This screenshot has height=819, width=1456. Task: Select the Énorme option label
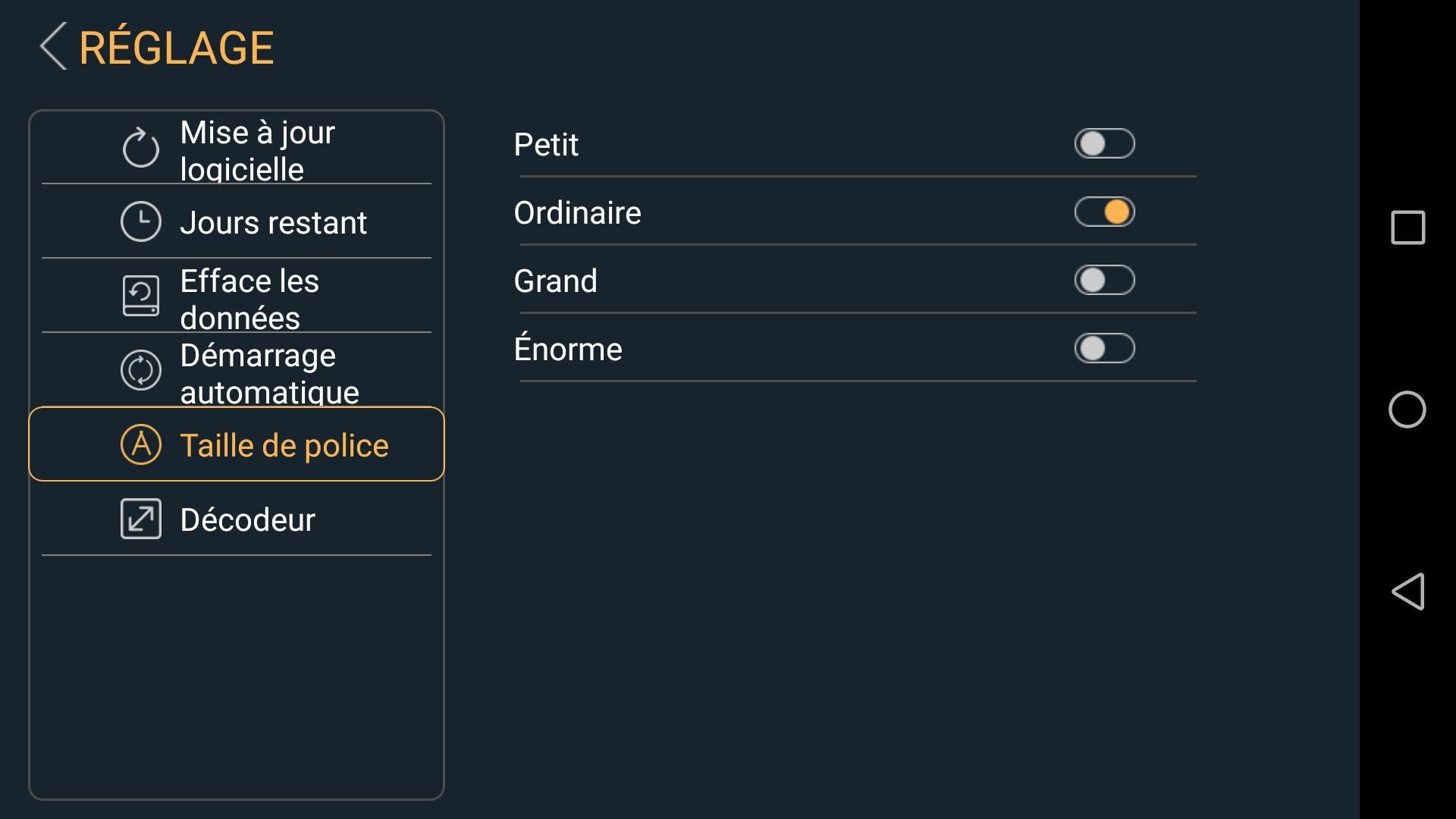pyautogui.click(x=568, y=348)
